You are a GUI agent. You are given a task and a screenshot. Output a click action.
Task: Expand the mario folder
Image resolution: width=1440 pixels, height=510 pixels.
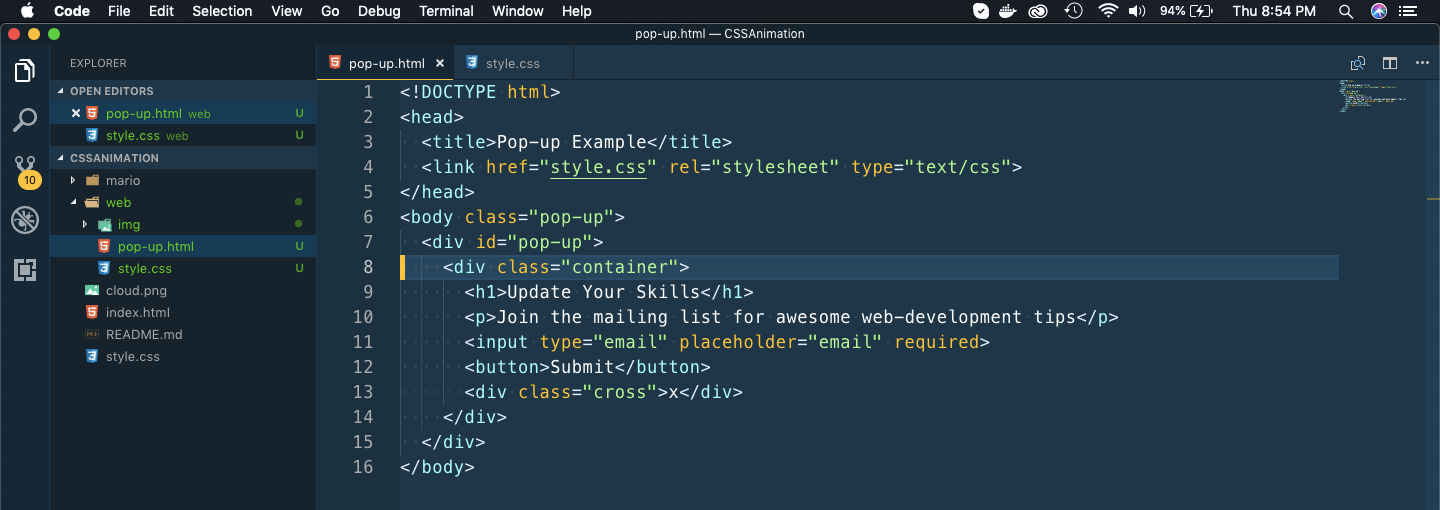[x=73, y=181]
